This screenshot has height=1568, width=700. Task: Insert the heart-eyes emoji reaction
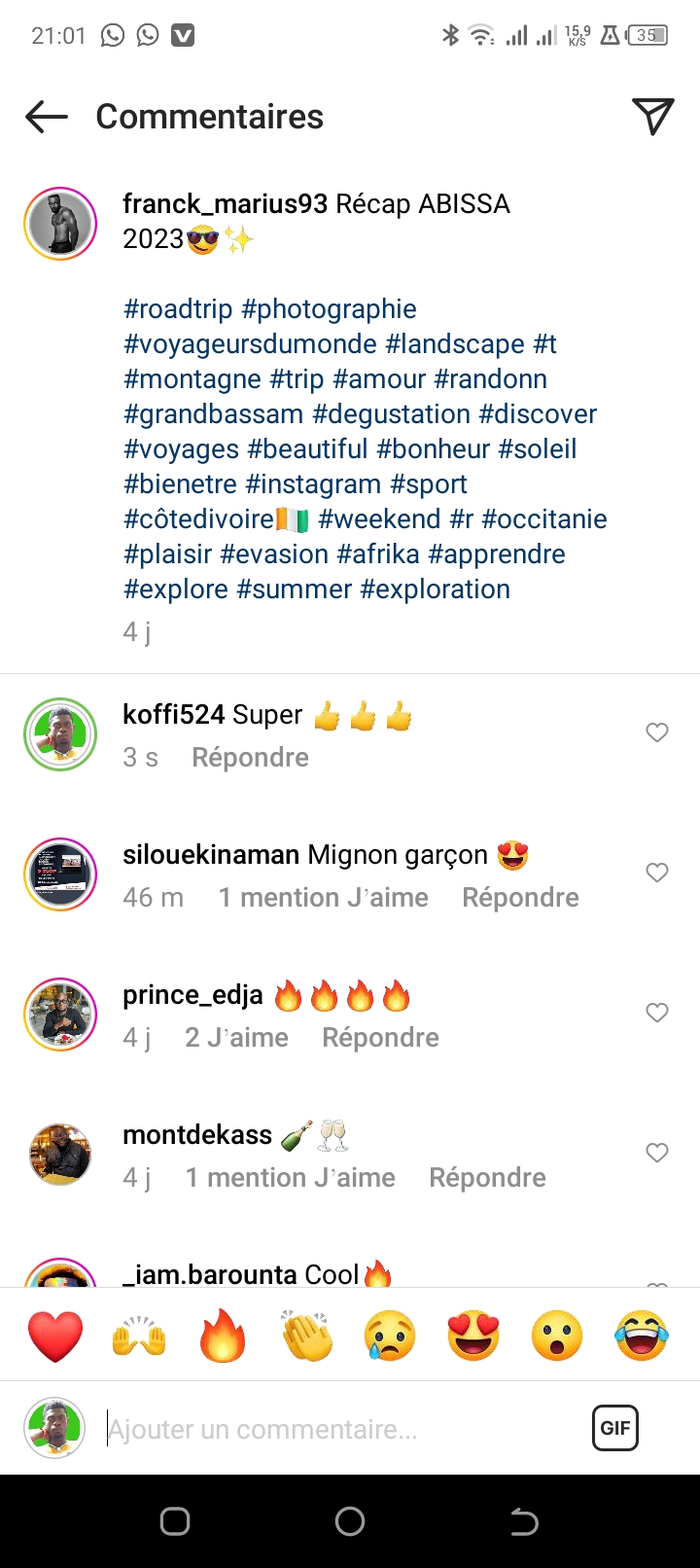[473, 1336]
